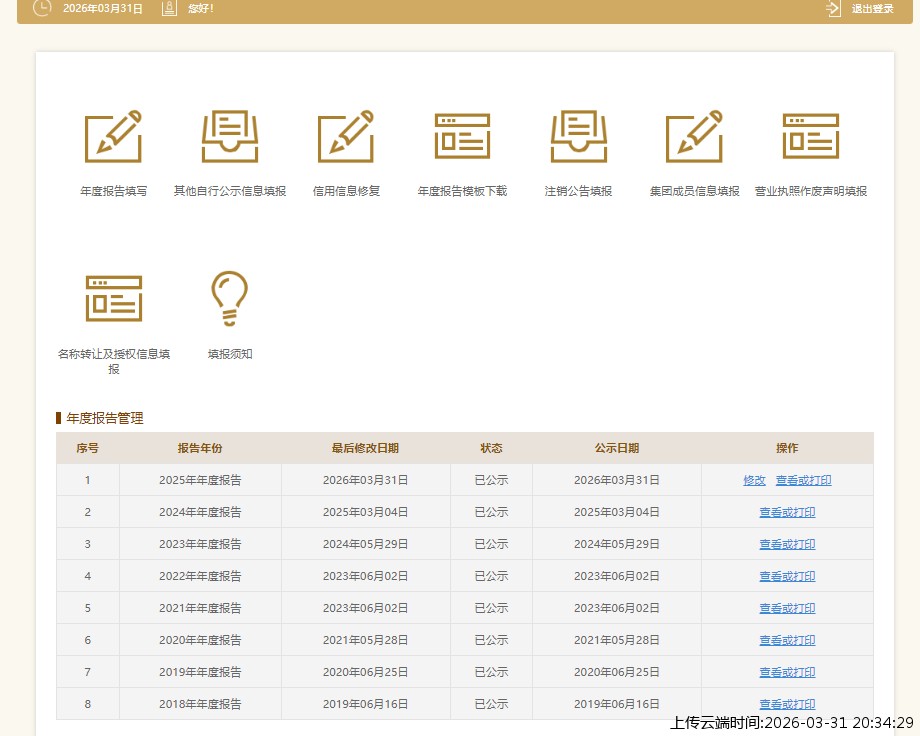This screenshot has width=920, height=736.
Task: Open the 营业执照作废声明填报 icon
Action: coord(810,137)
